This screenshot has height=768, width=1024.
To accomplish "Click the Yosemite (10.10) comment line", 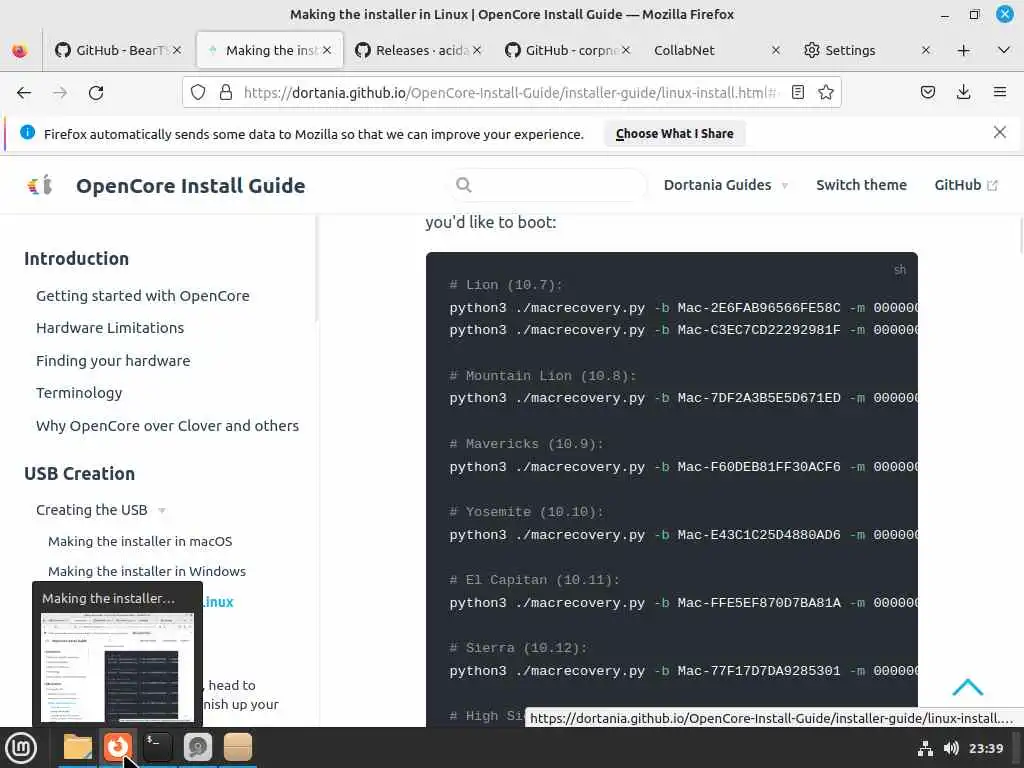I will (x=526, y=512).
